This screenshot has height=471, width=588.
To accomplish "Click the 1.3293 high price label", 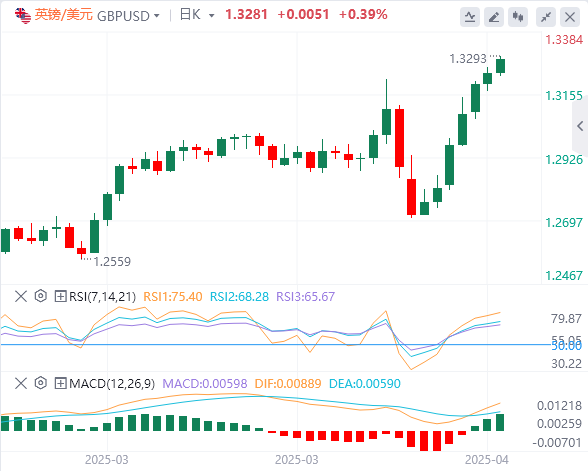I will point(468,58).
